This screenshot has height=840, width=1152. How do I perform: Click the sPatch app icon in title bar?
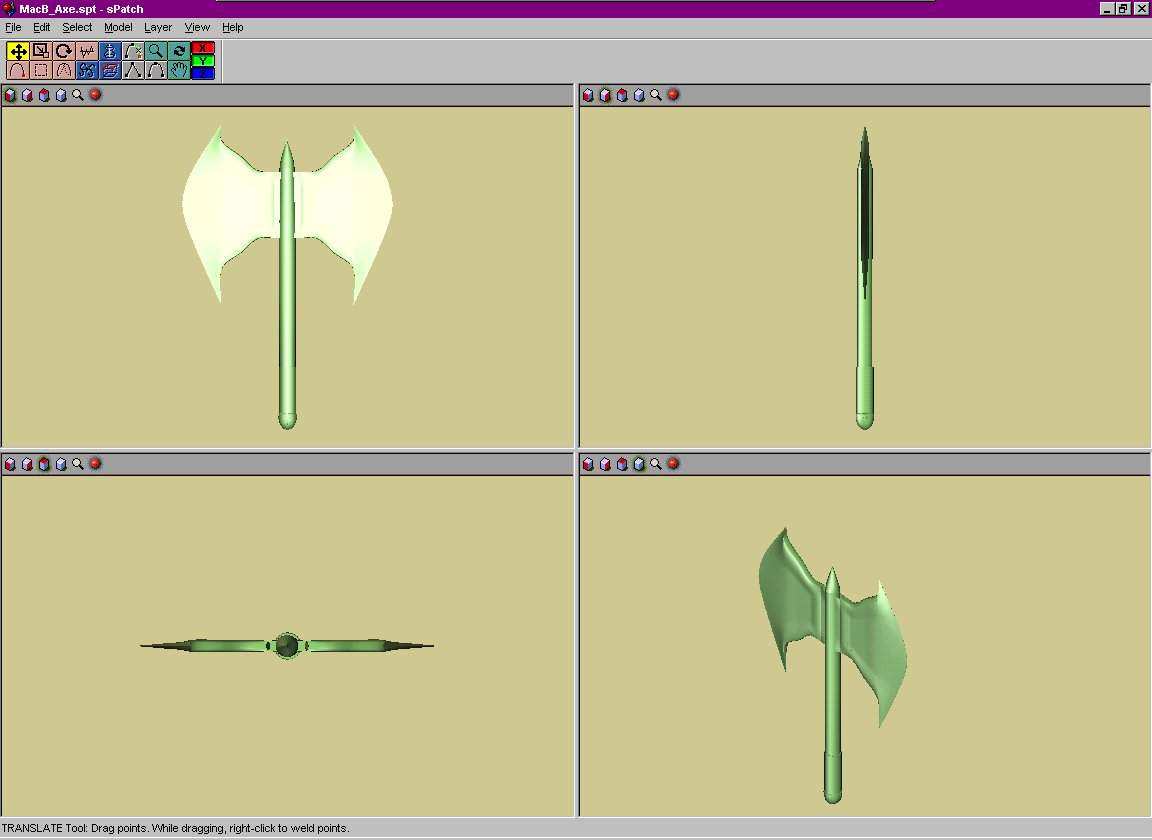(9, 8)
